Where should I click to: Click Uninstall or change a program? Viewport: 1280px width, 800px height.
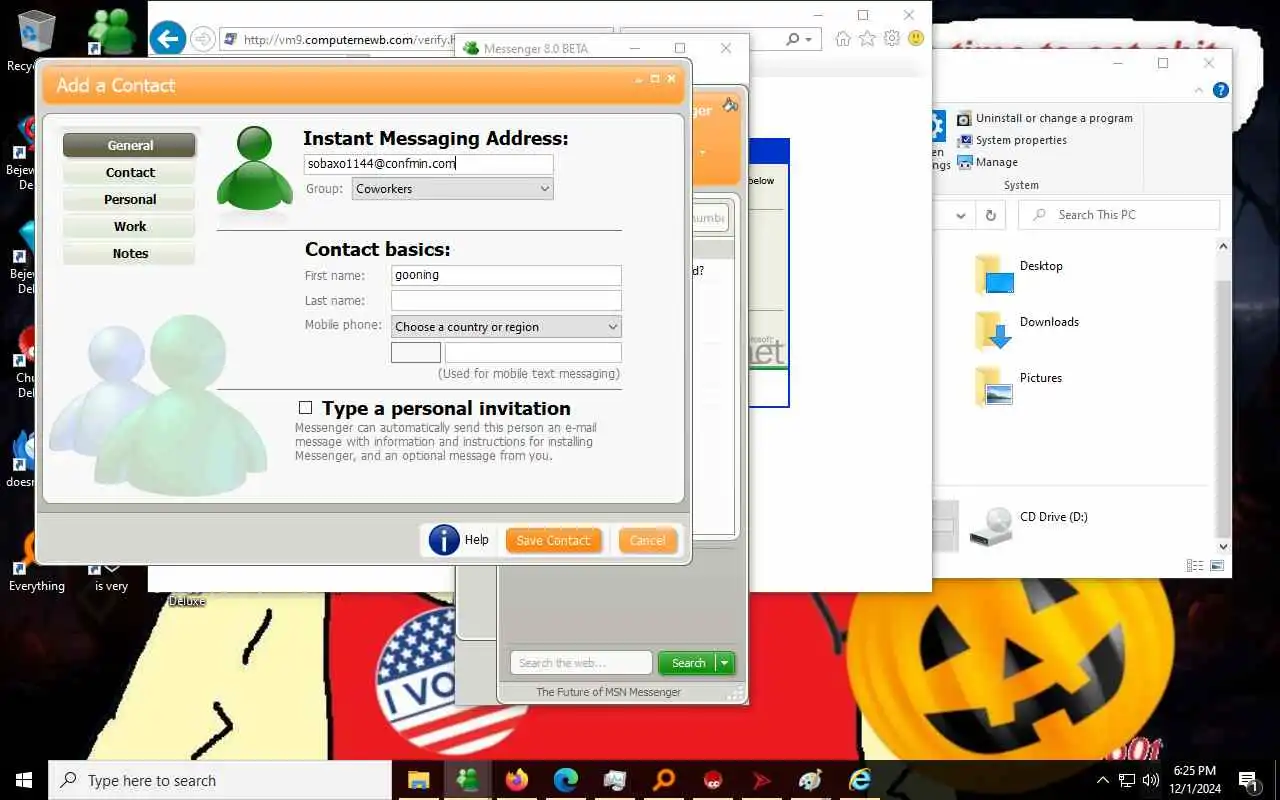(x=1045, y=118)
